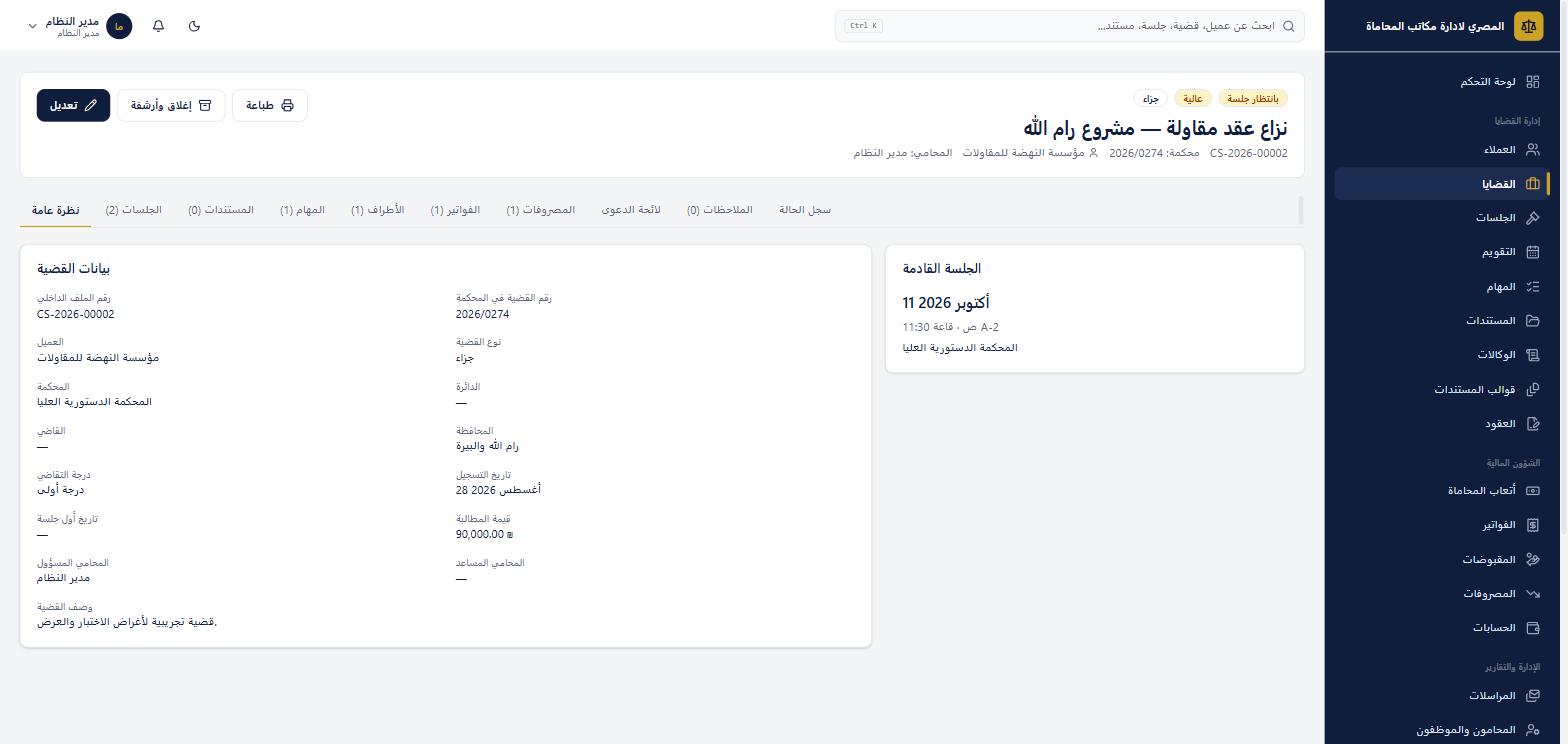Open المستندات folder icon in sidebar

coord(1533,321)
